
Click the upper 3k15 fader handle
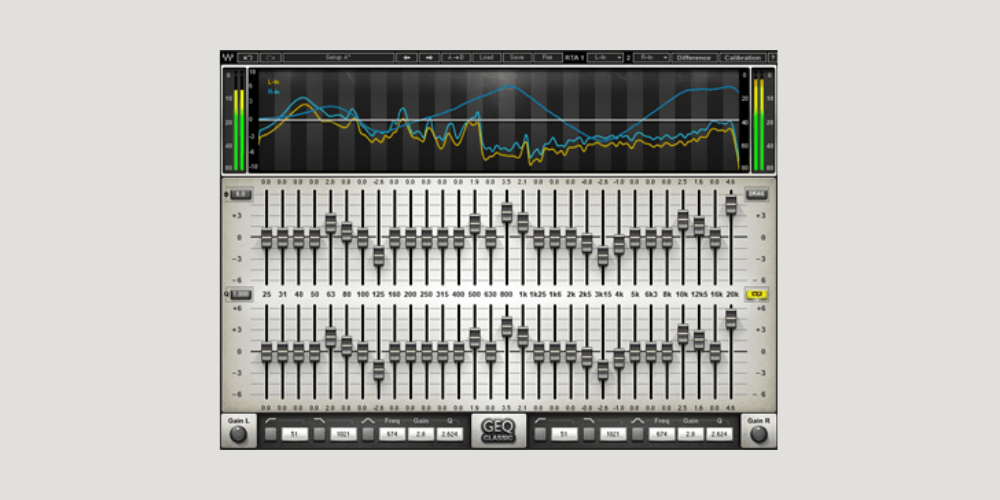coord(603,256)
